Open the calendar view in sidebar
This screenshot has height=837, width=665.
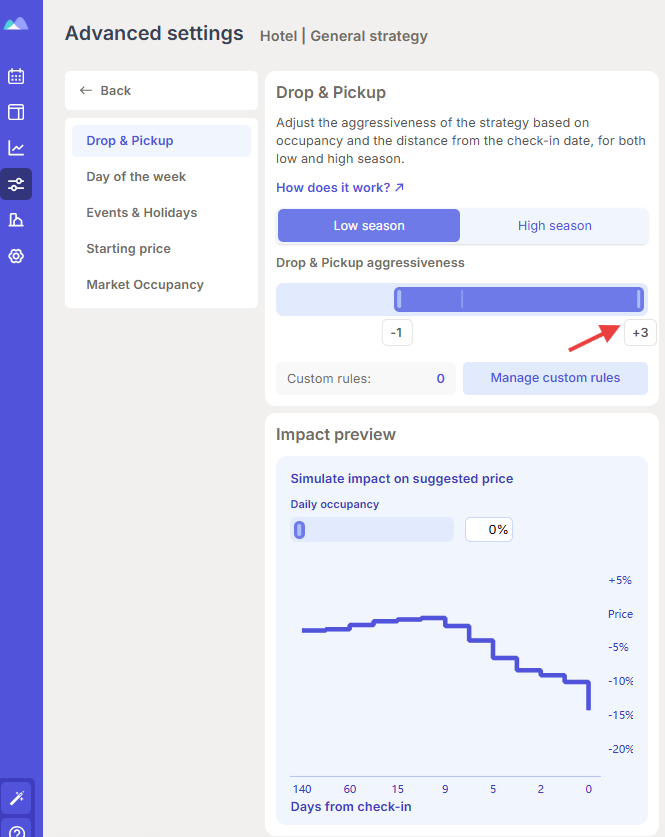coord(16,76)
